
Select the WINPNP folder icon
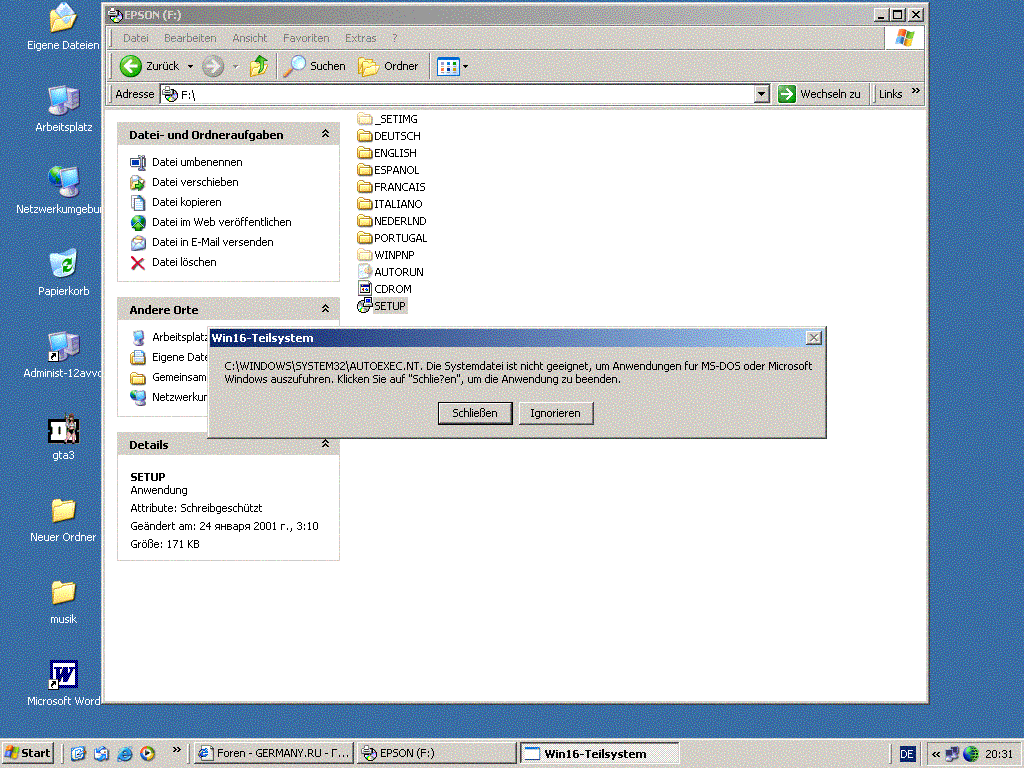[364, 255]
